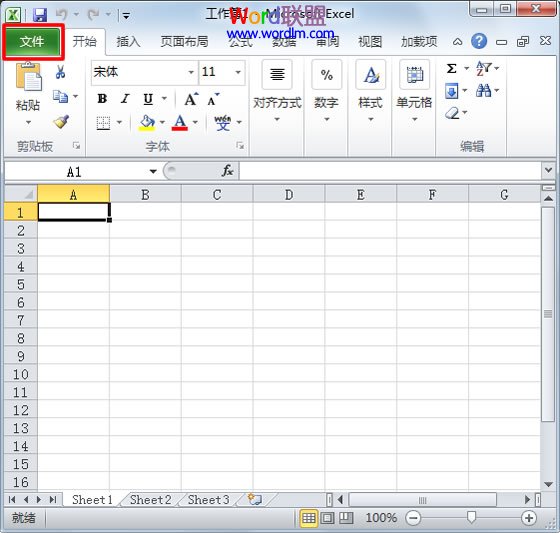Open Excel Help question mark icon

[x=479, y=41]
